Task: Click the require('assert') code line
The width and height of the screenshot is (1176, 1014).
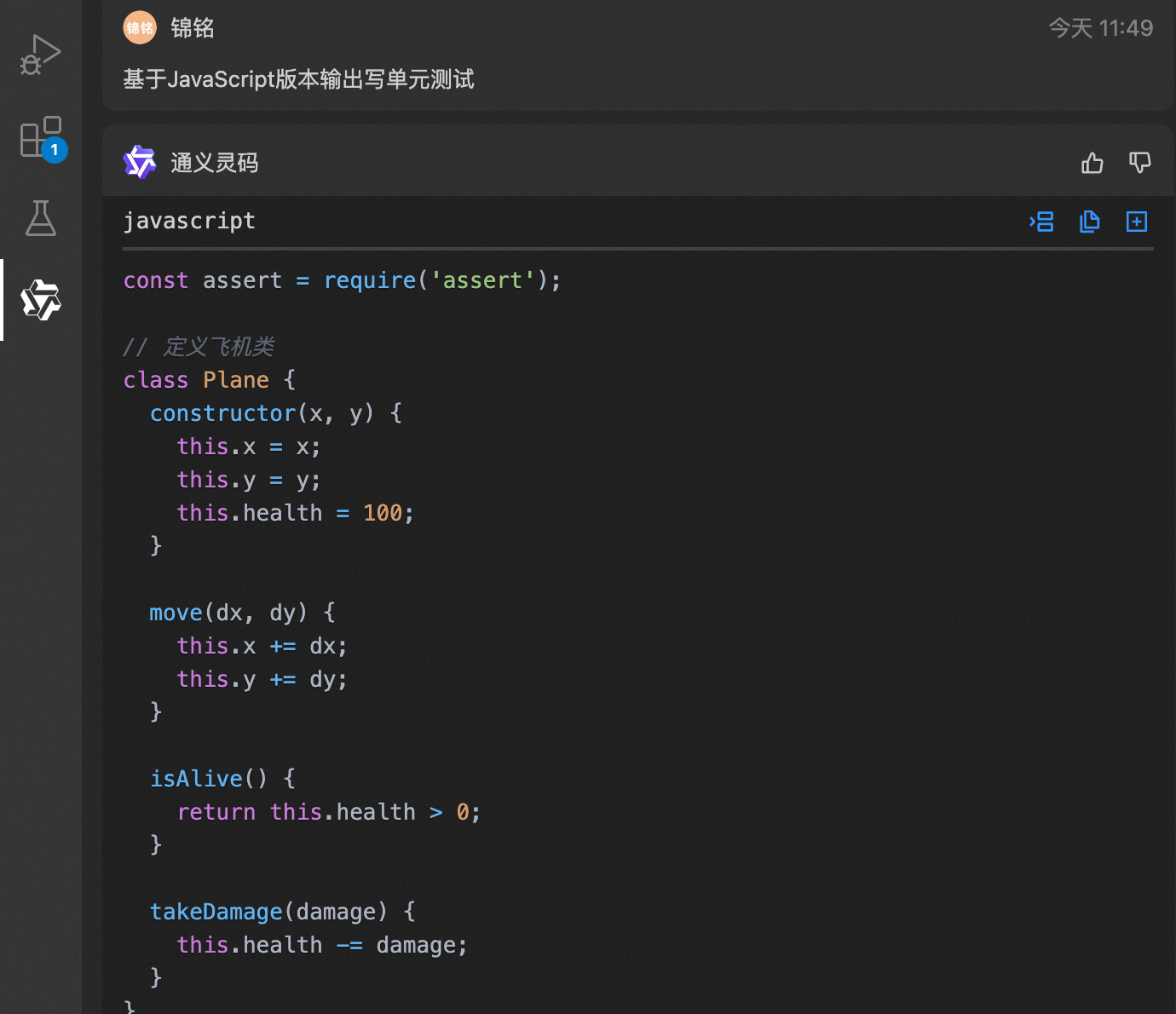Action: pyautogui.click(x=342, y=280)
